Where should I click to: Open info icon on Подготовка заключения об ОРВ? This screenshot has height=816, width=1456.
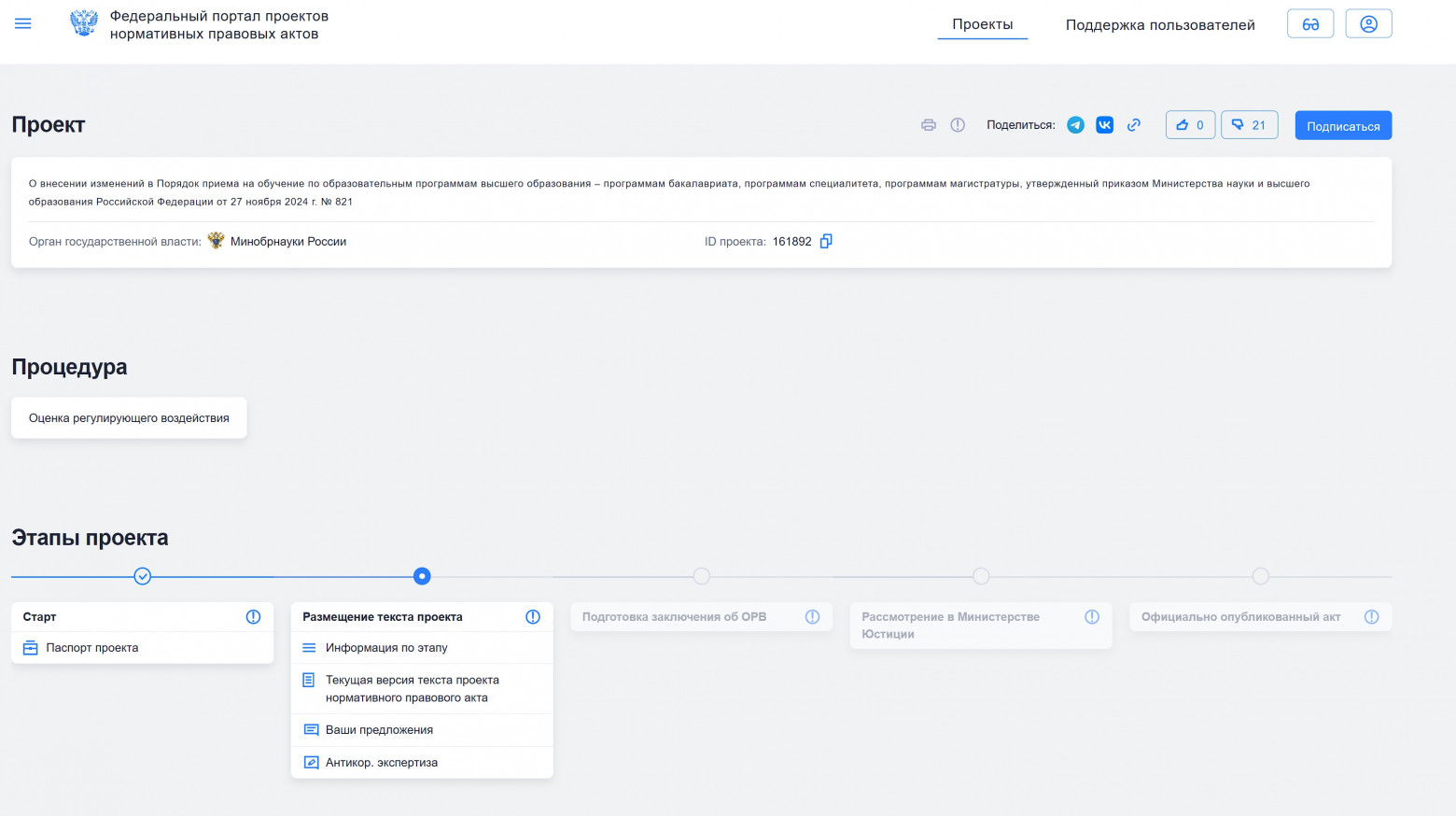[x=812, y=617]
